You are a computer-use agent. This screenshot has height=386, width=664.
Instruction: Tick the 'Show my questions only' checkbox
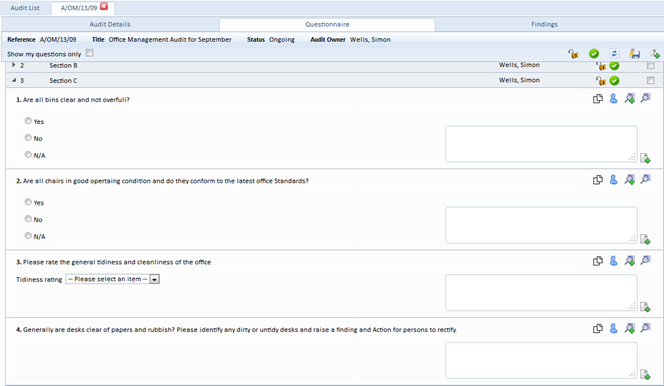point(89,53)
